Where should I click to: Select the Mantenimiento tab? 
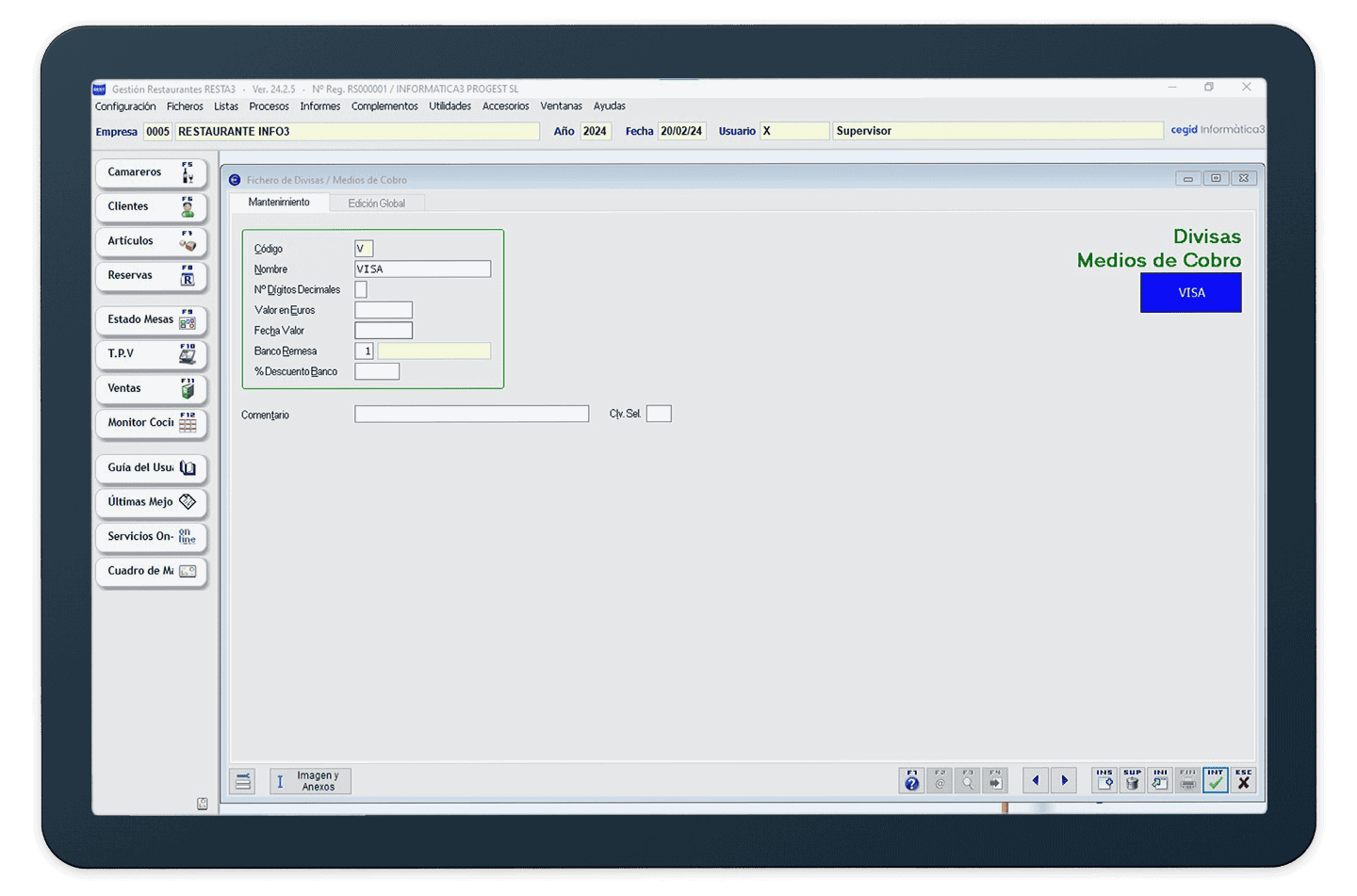click(x=279, y=203)
